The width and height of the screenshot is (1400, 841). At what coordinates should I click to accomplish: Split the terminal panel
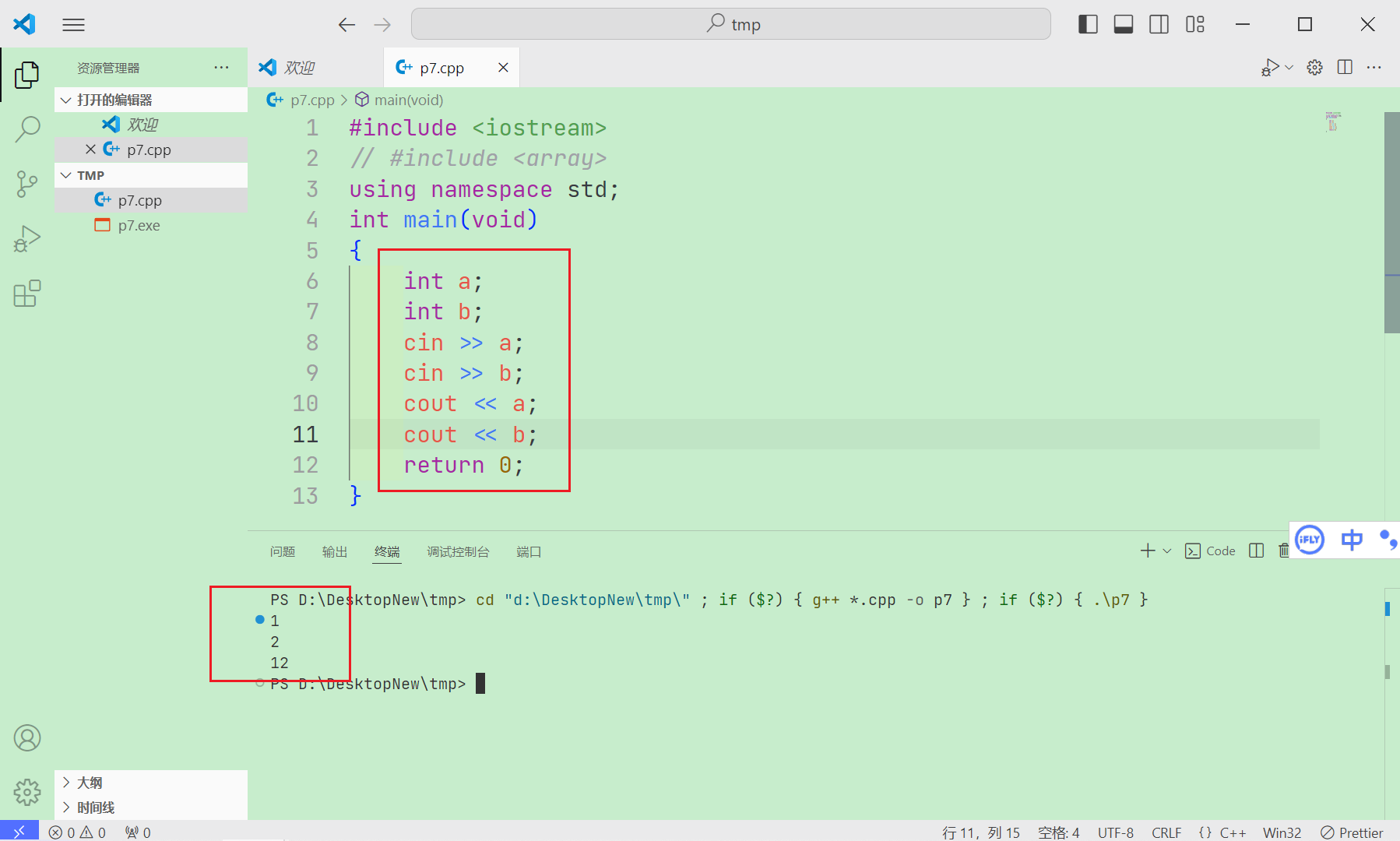click(1256, 551)
